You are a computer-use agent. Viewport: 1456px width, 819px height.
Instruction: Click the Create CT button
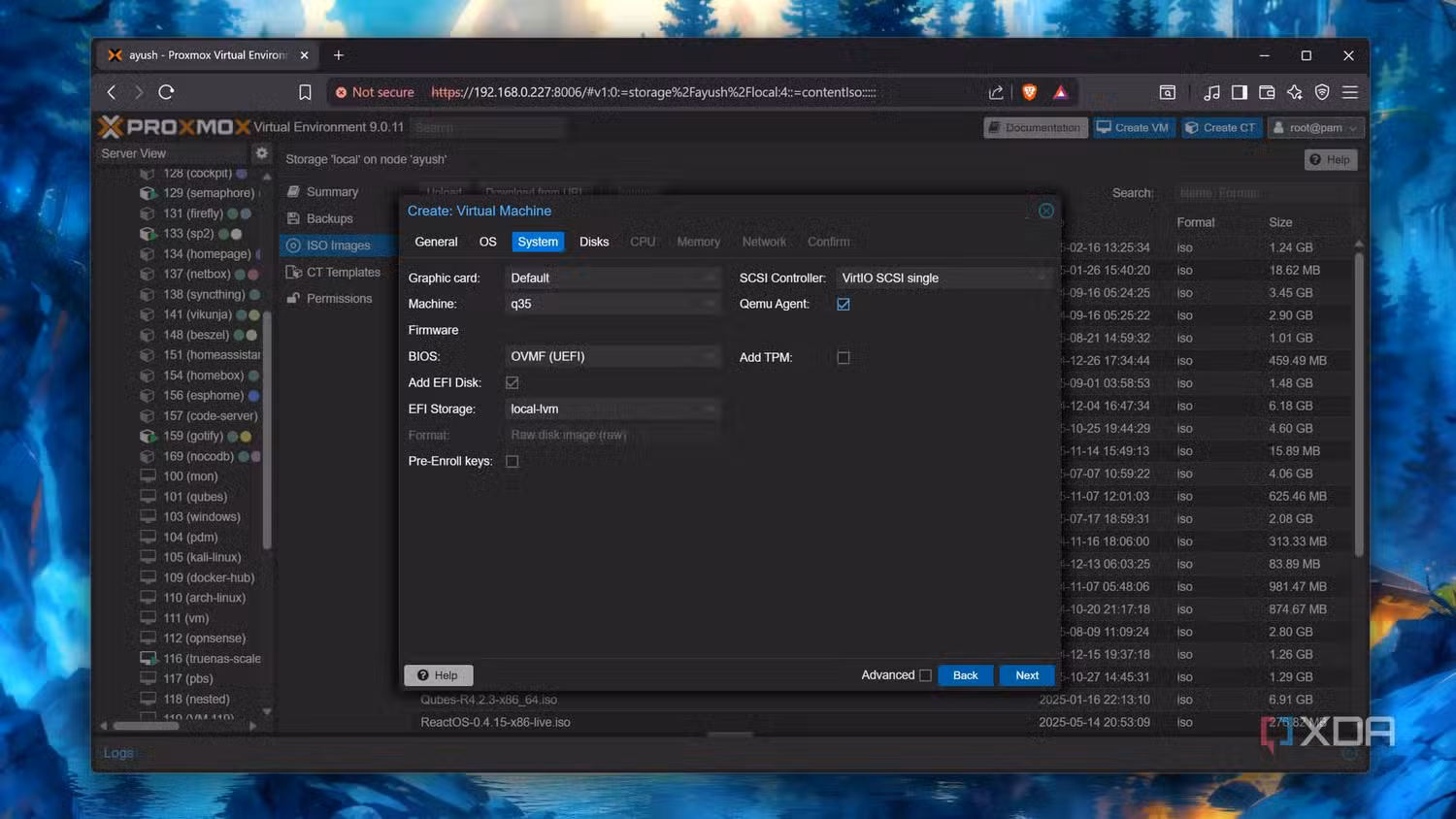pyautogui.click(x=1220, y=127)
